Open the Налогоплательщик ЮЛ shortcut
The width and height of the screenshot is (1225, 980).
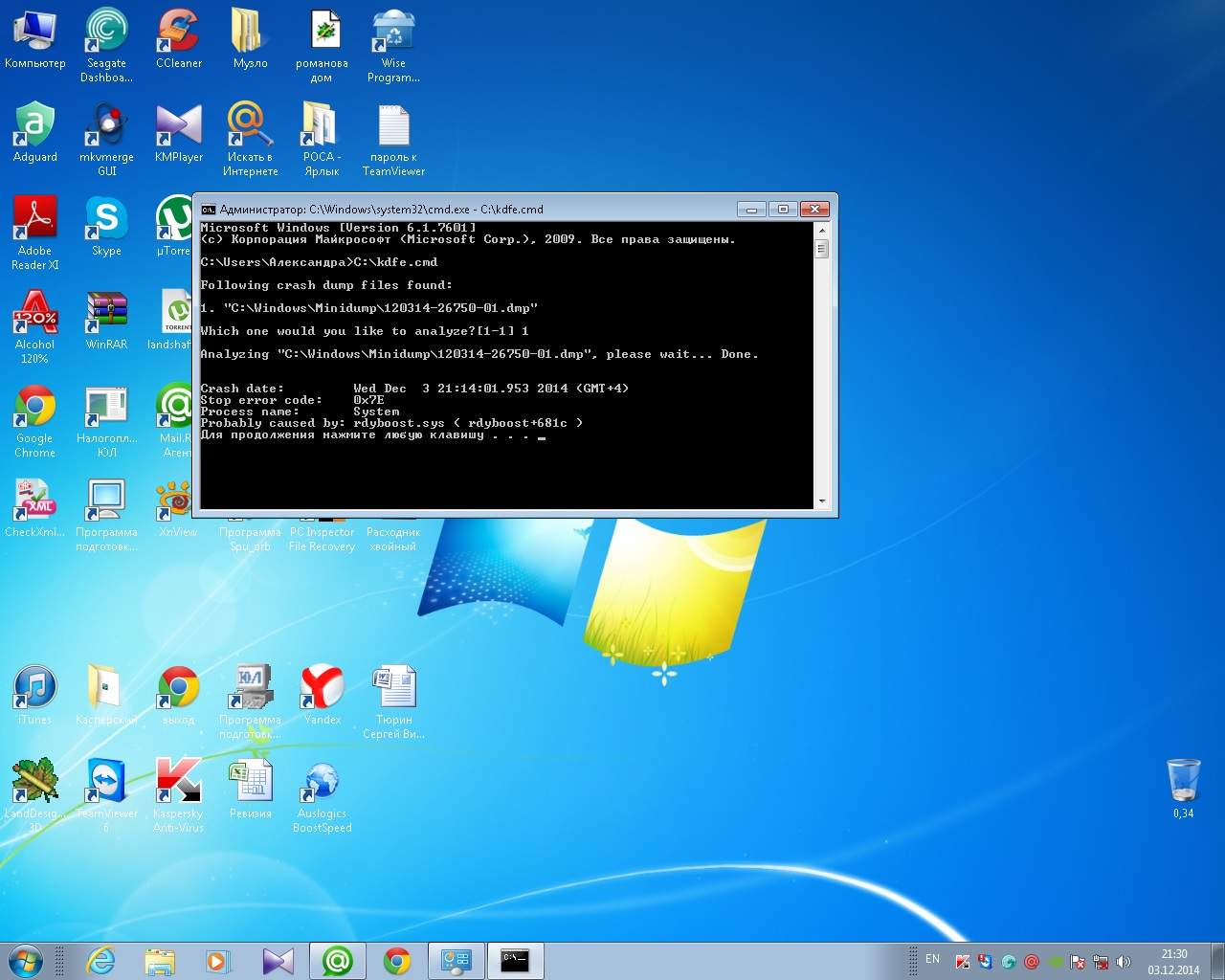point(106,420)
